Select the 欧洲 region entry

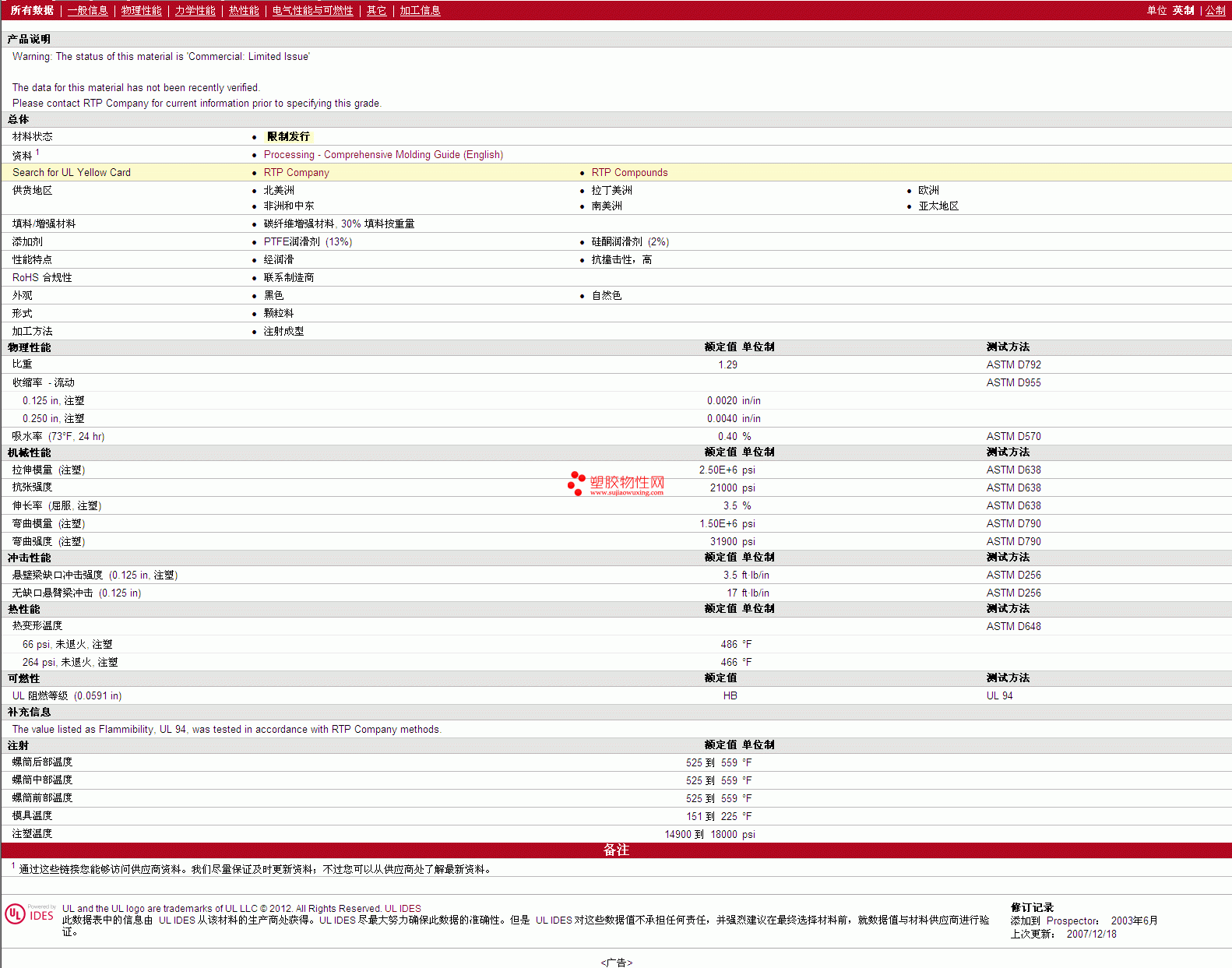click(928, 190)
